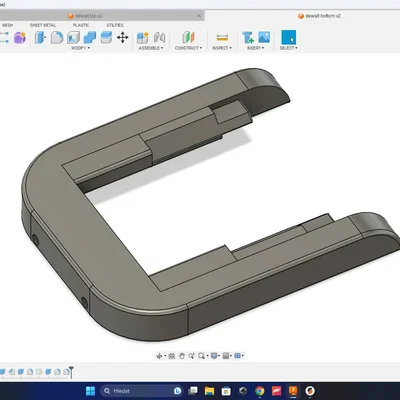The image size is (400, 400).
Task: Click the Orbit navigation icon
Action: click(x=159, y=356)
